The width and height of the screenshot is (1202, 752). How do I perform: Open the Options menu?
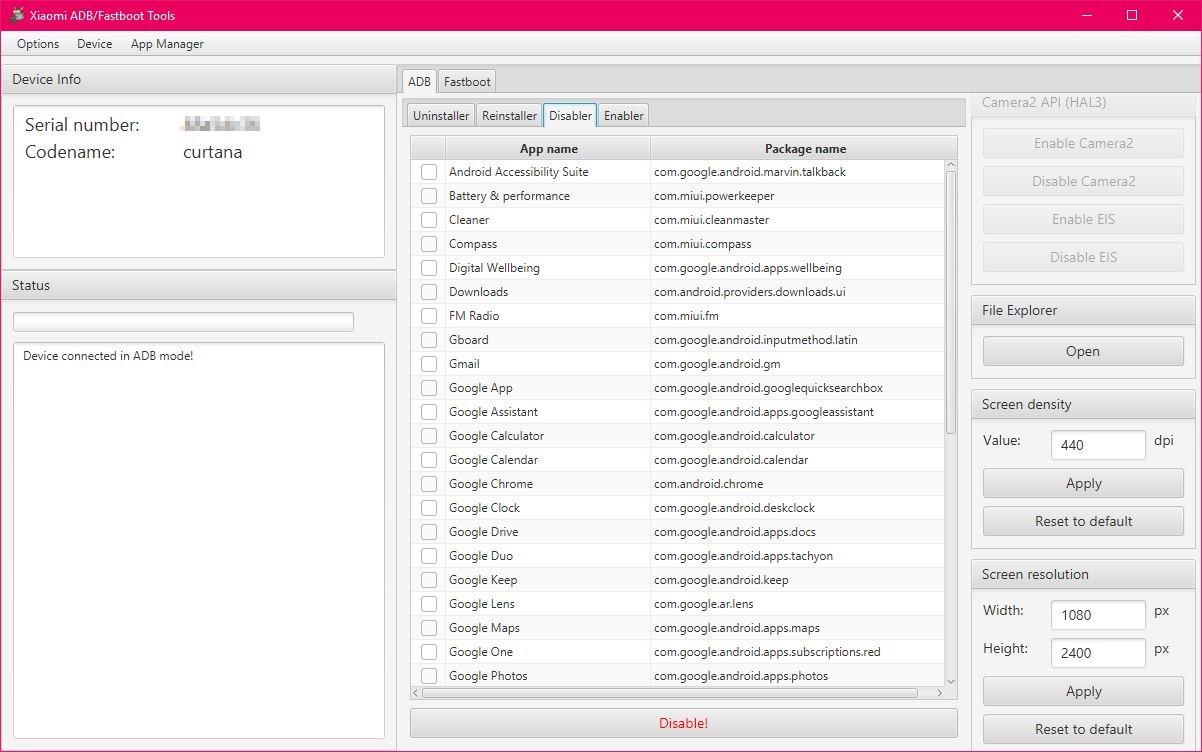38,44
